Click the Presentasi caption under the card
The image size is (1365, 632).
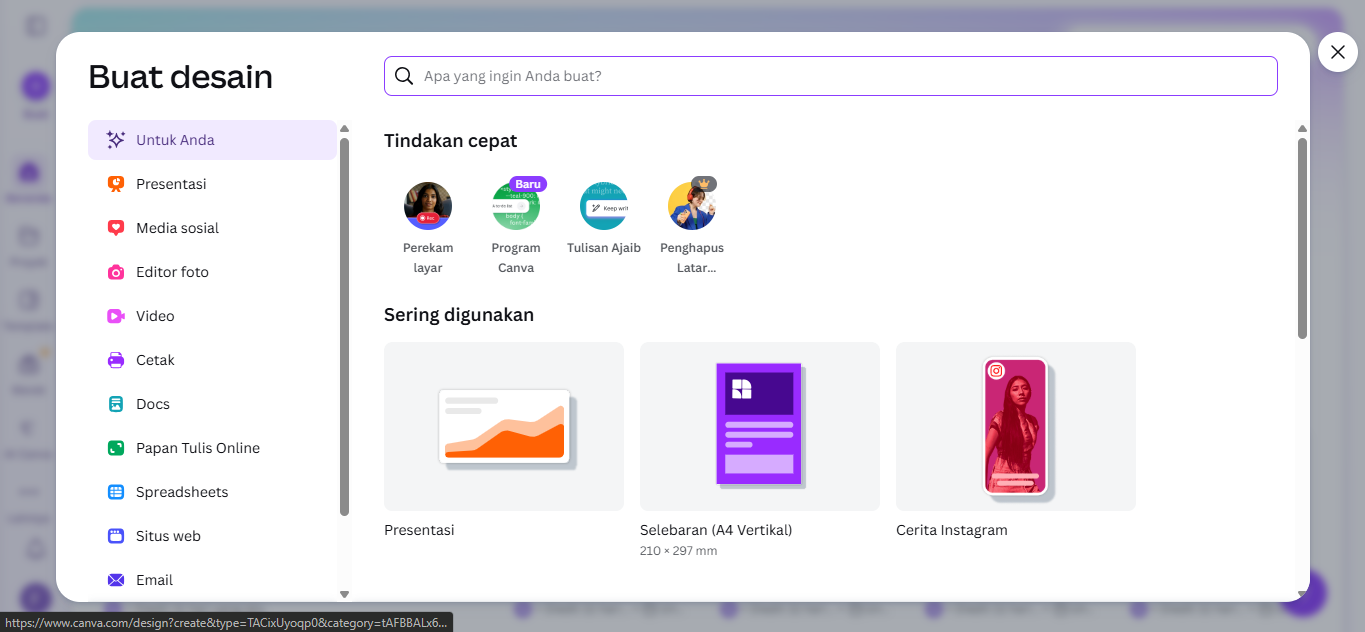(419, 530)
